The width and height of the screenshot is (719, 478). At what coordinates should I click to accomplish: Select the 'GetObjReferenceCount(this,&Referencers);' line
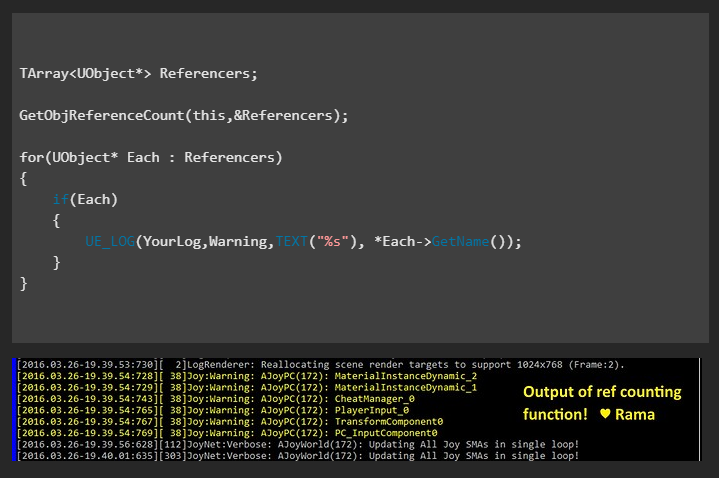[184, 115]
